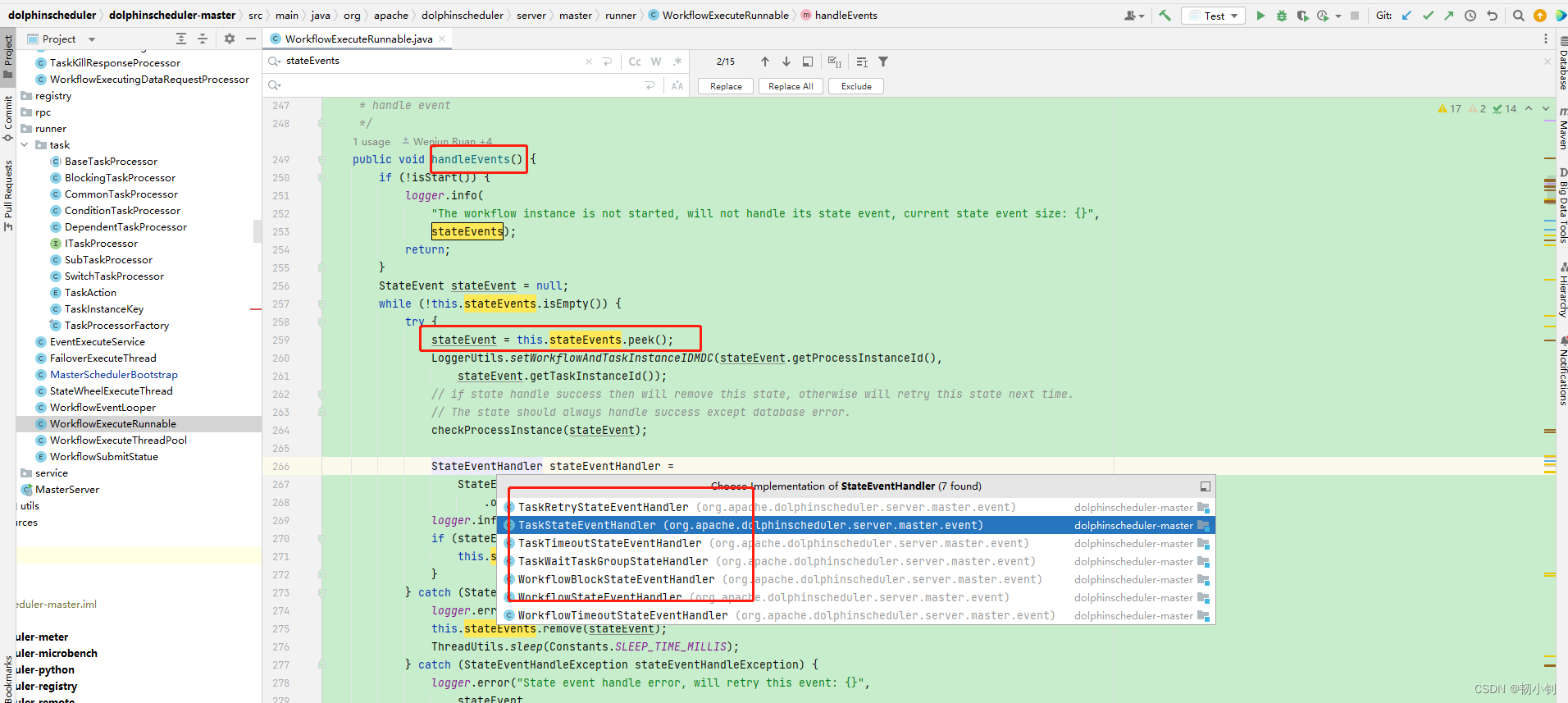Open the Test run configuration dropdown
The width and height of the screenshot is (1568, 703).
1213,16
